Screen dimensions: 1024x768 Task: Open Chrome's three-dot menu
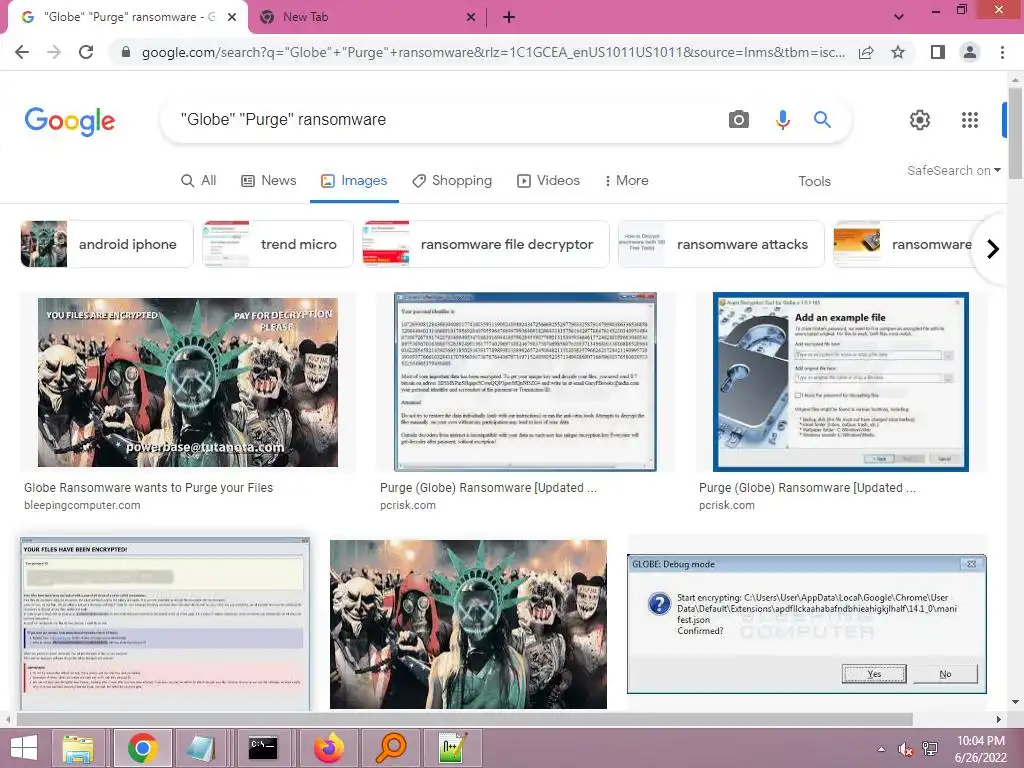(1002, 52)
